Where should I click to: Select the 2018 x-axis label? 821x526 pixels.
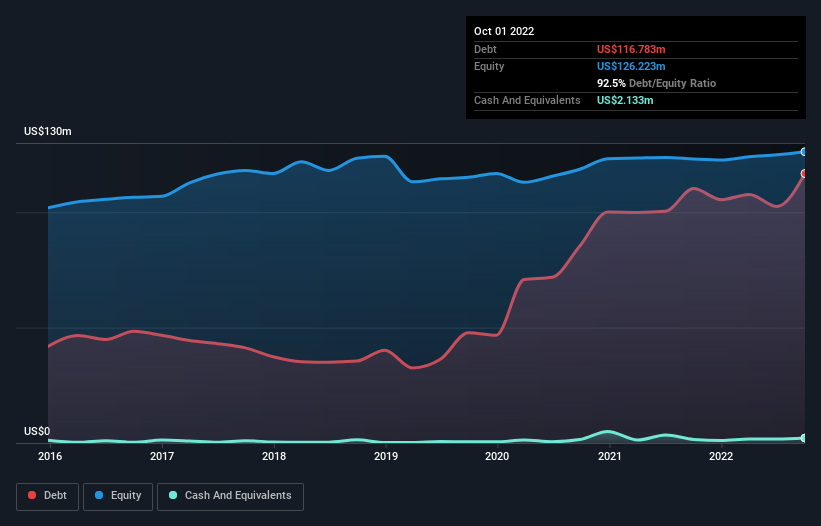274,456
